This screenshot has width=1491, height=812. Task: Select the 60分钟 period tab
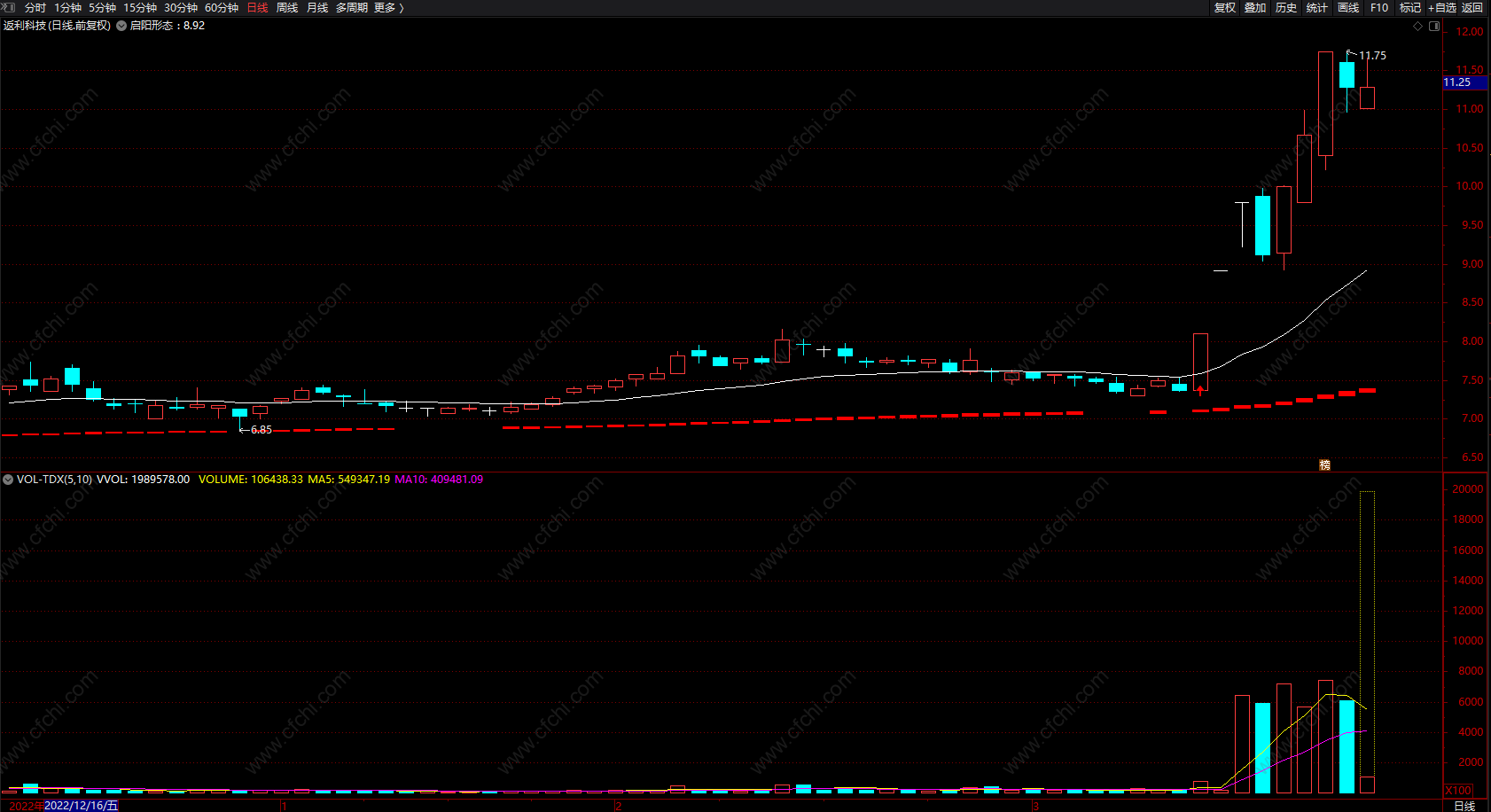click(222, 7)
